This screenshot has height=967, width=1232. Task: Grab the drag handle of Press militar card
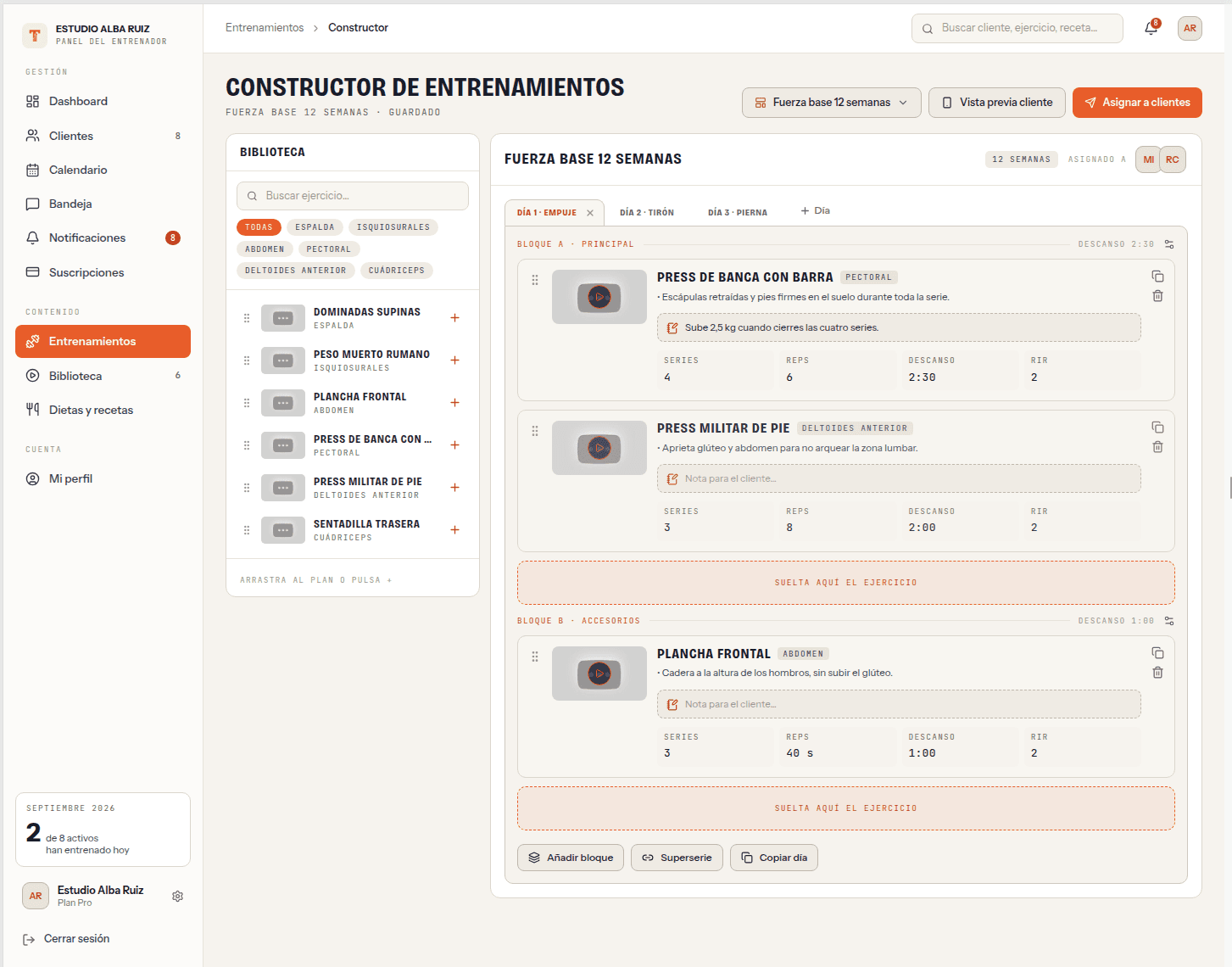pos(535,431)
